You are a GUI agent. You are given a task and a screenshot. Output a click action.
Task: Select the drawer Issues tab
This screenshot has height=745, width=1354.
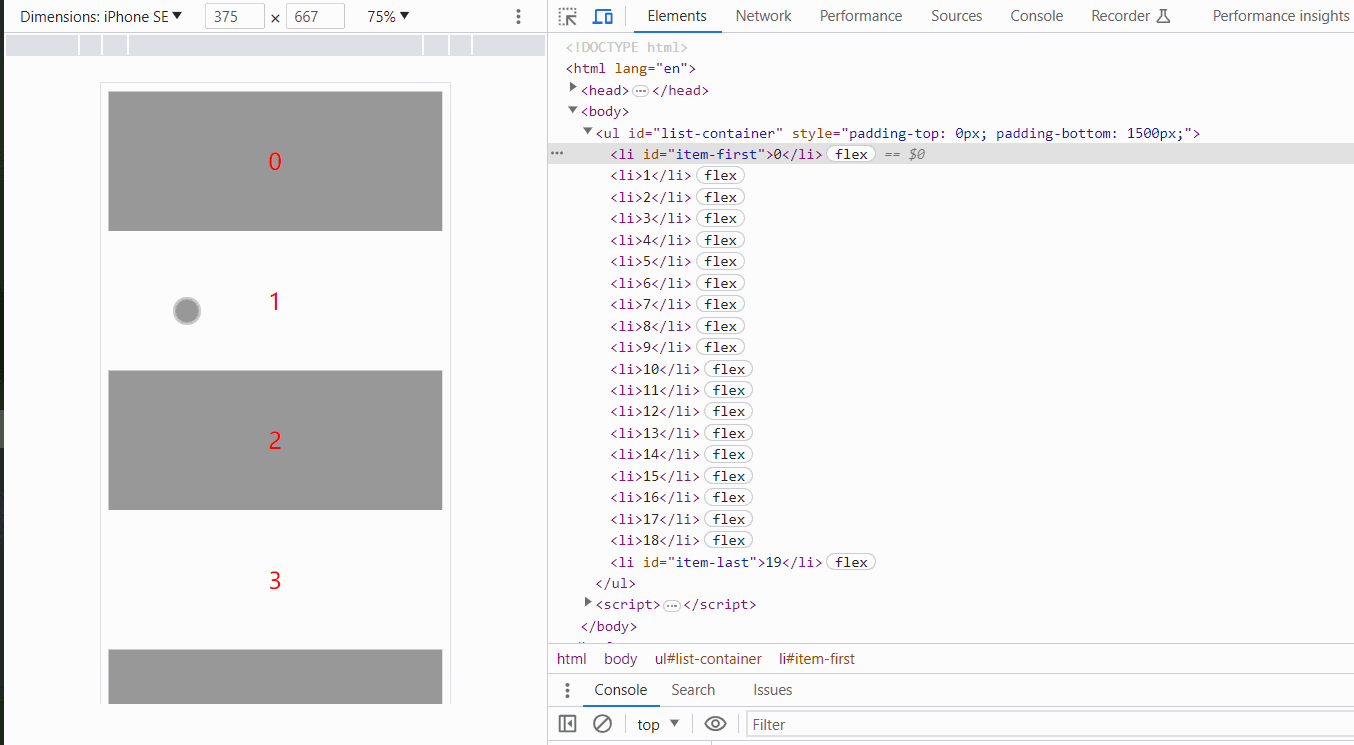click(773, 690)
